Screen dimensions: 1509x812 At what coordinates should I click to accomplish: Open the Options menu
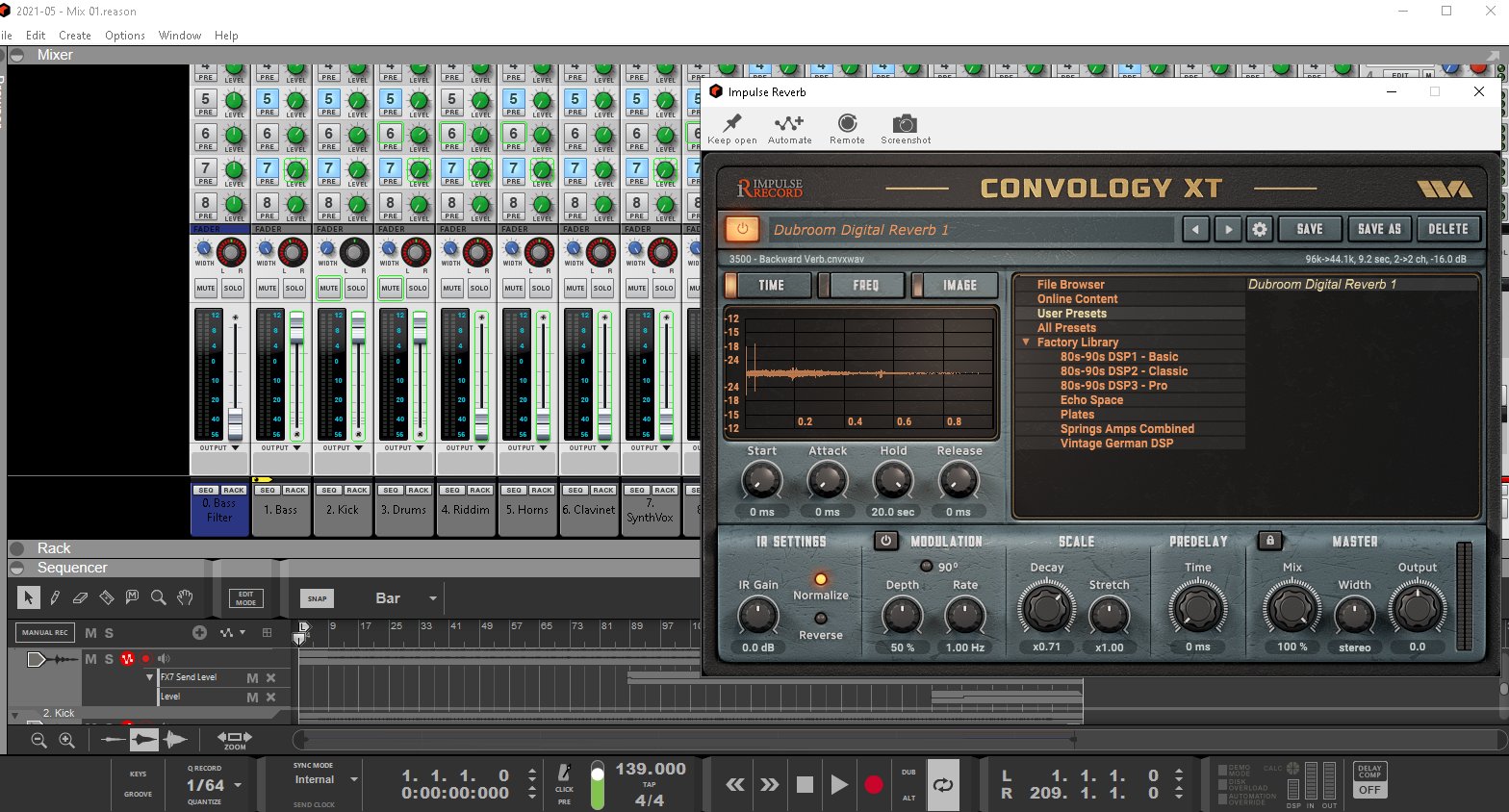tap(125, 36)
